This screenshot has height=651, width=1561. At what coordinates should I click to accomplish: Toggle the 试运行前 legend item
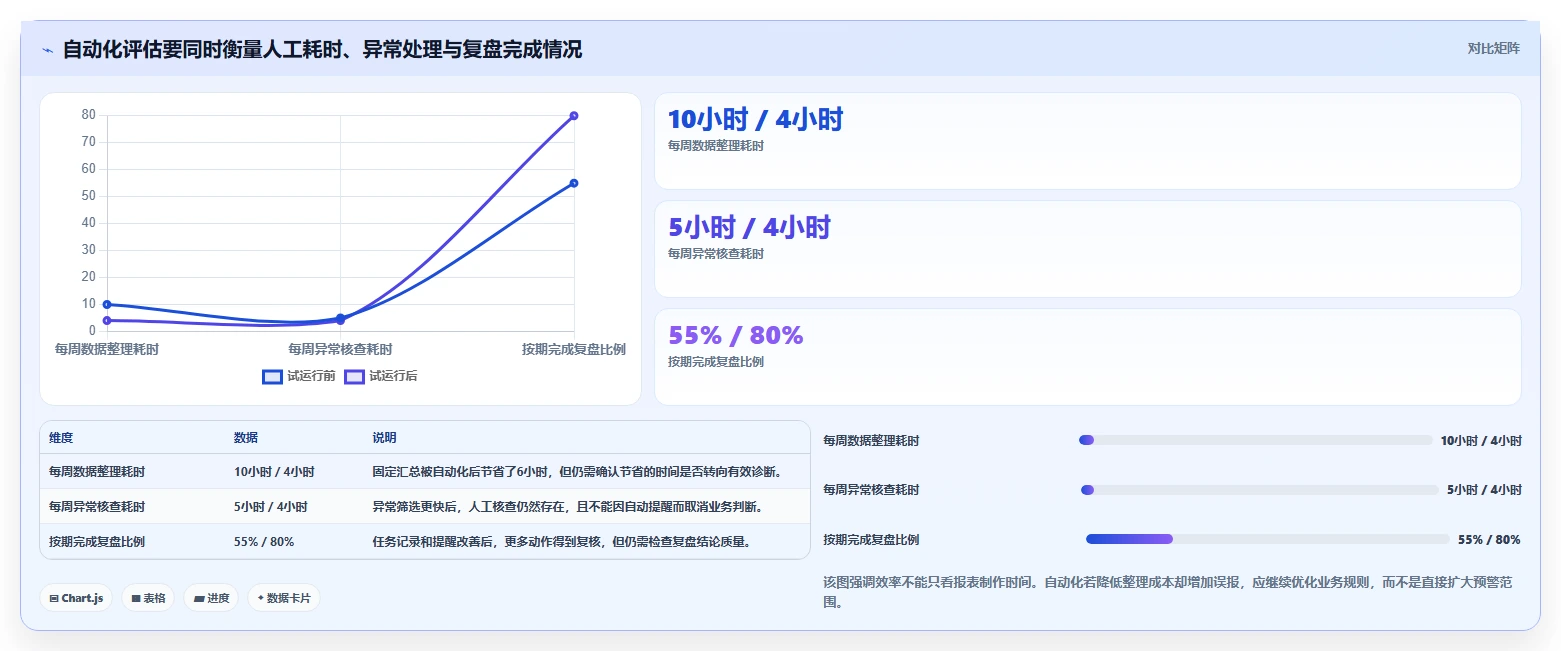[299, 377]
